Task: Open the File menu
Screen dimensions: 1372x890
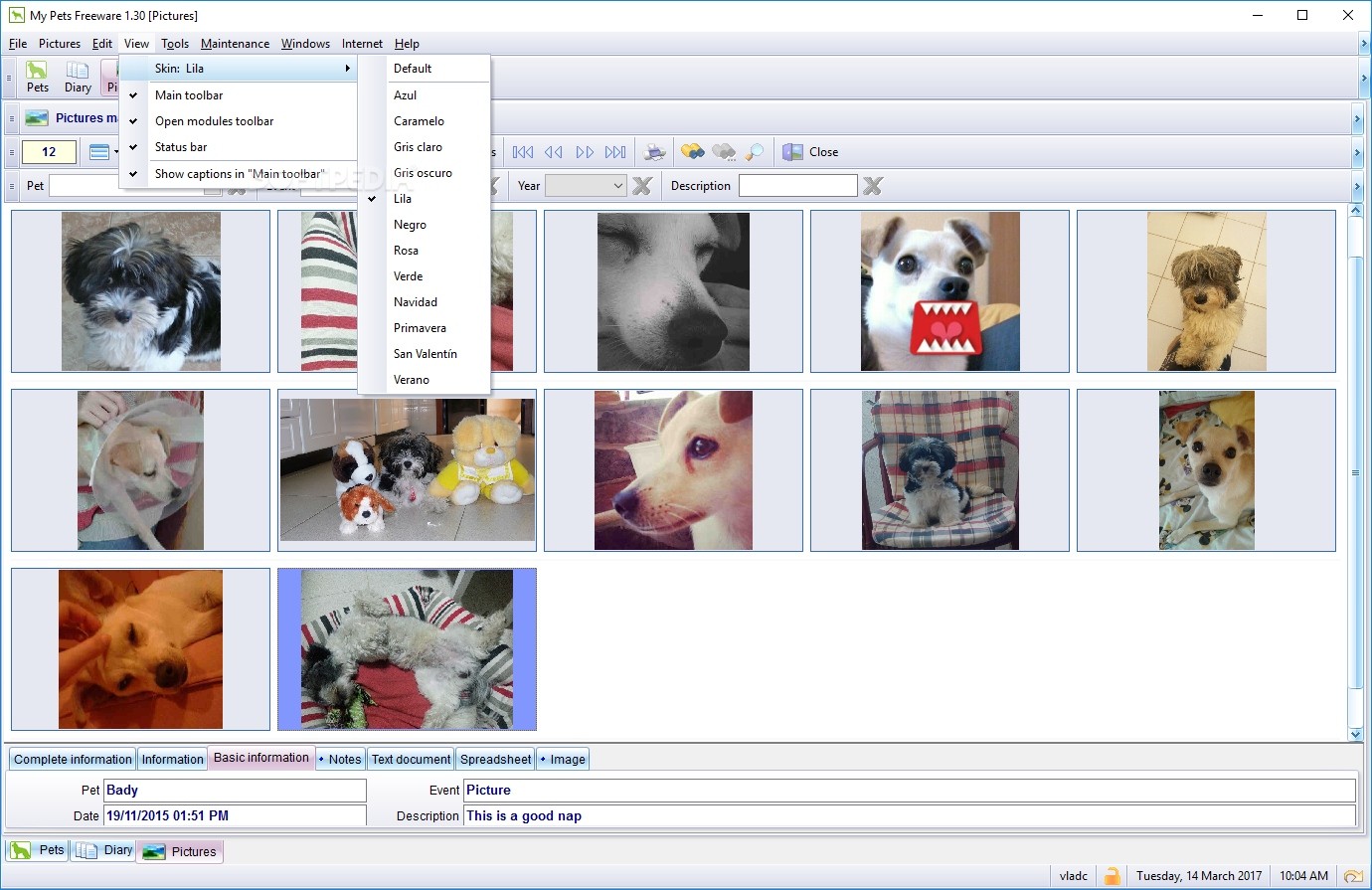Action: click(x=18, y=44)
